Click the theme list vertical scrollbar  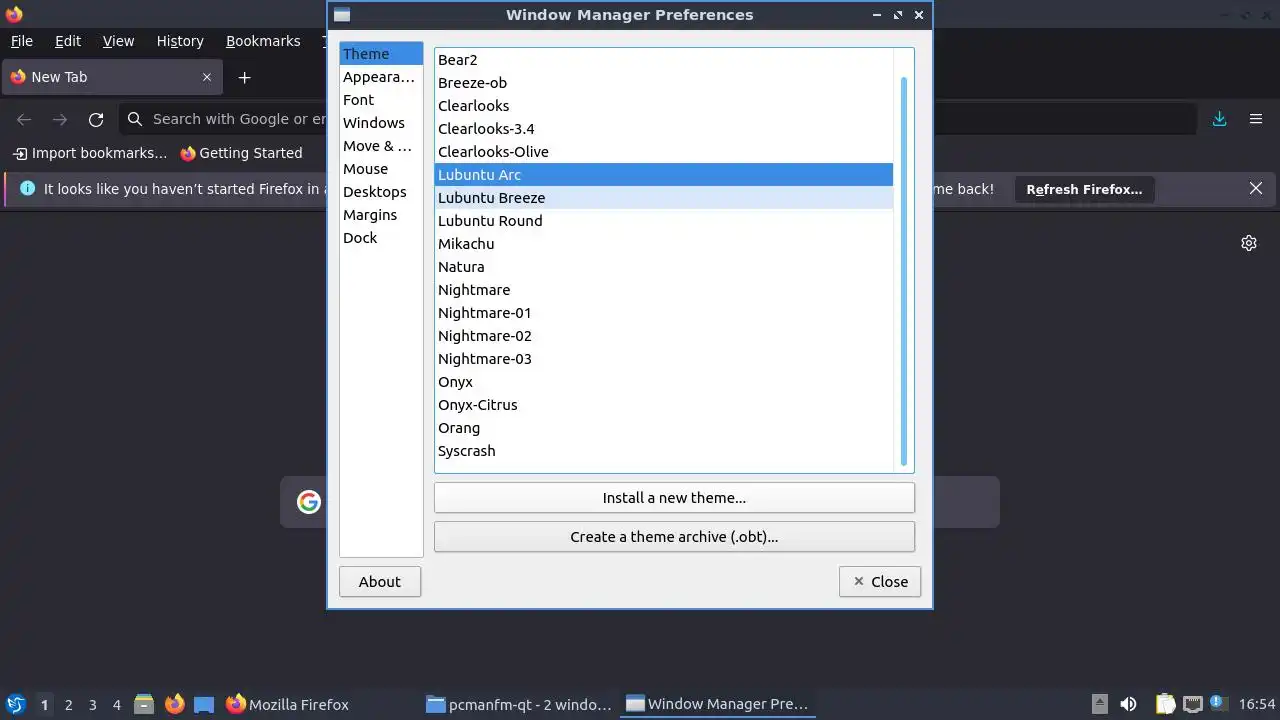tap(904, 271)
